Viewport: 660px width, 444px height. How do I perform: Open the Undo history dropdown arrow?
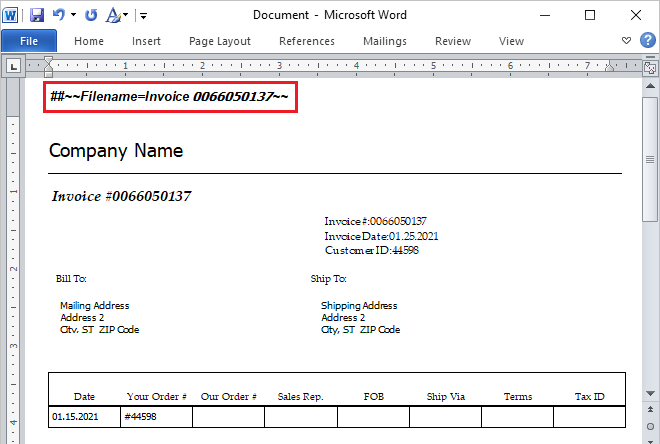point(73,16)
